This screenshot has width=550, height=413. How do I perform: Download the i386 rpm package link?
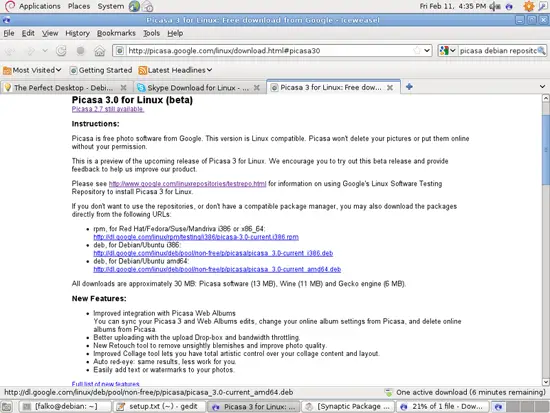click(196, 237)
